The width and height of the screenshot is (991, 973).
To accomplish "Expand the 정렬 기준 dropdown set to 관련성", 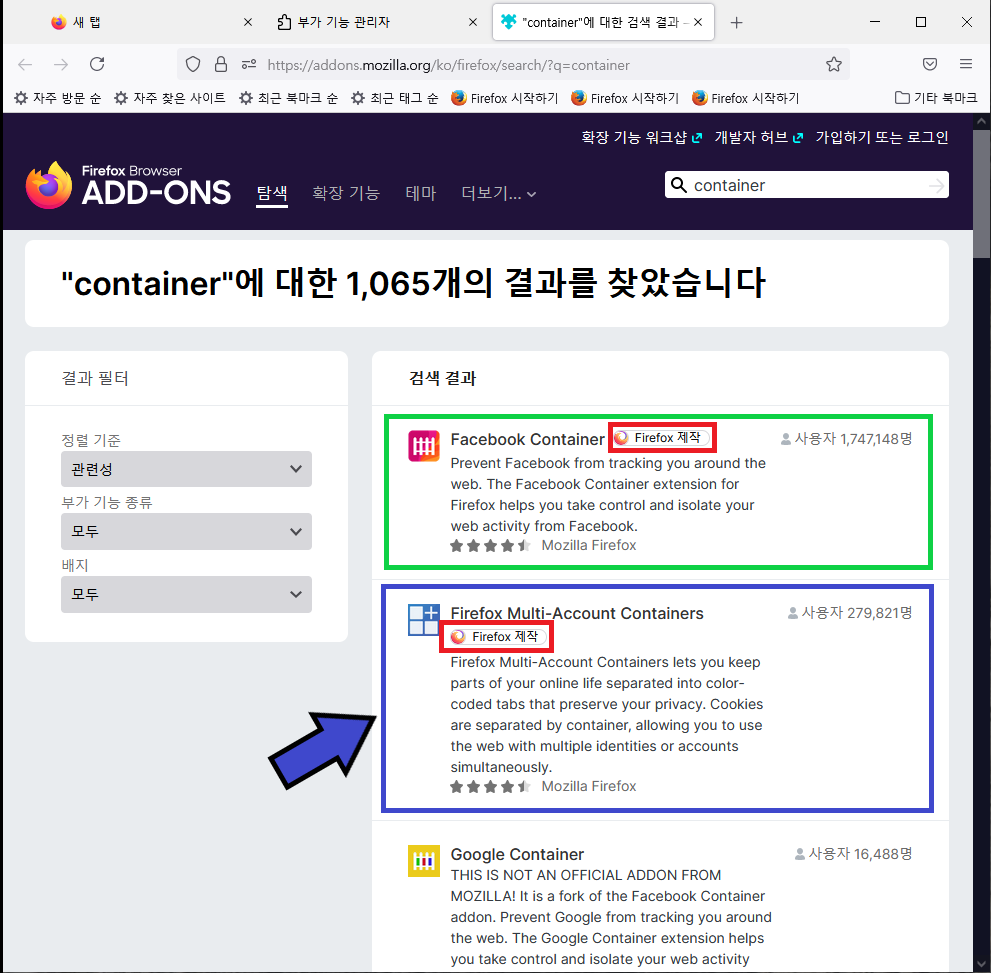I will tap(186, 469).
